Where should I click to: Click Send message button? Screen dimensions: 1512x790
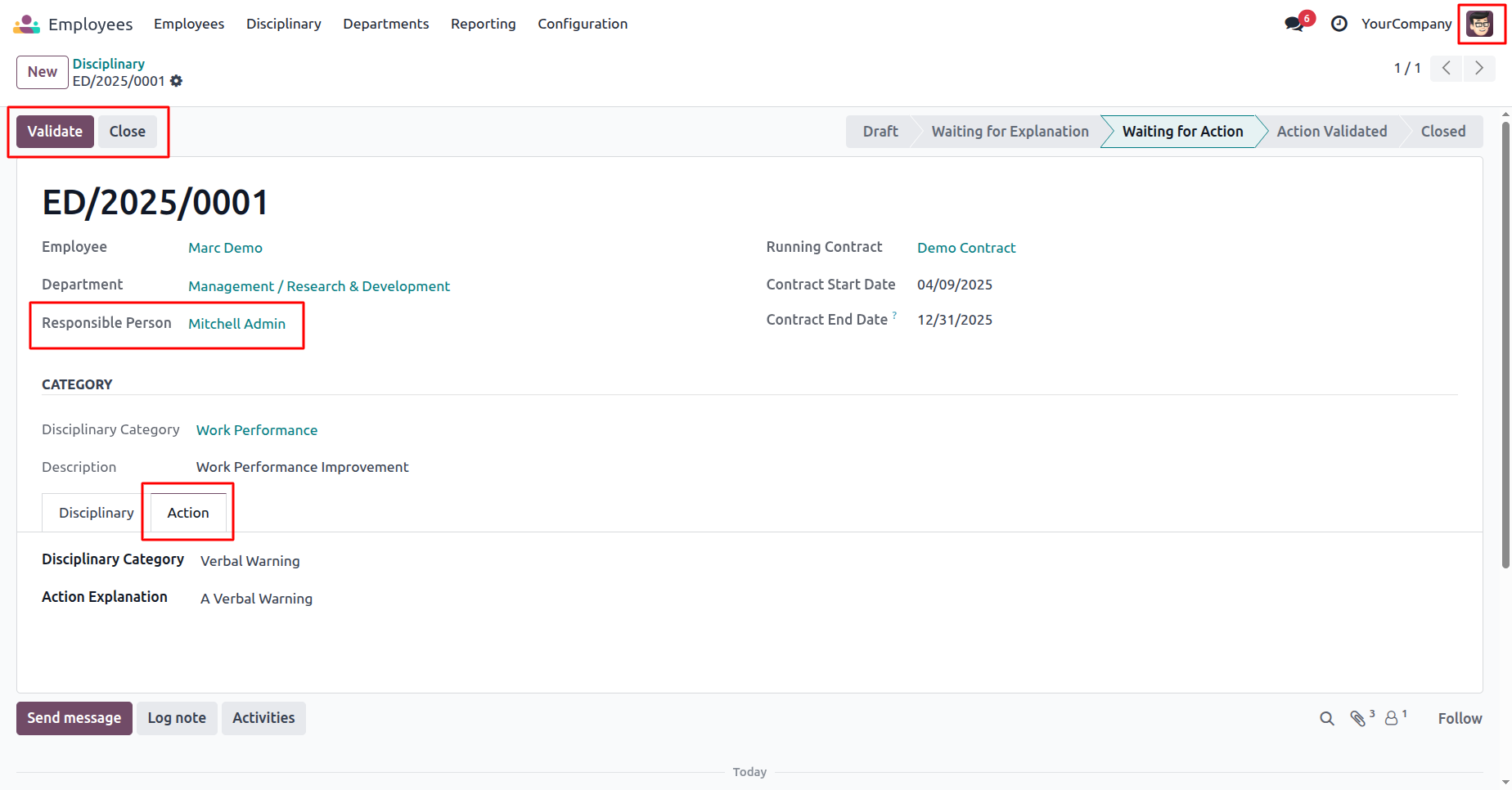tap(74, 718)
